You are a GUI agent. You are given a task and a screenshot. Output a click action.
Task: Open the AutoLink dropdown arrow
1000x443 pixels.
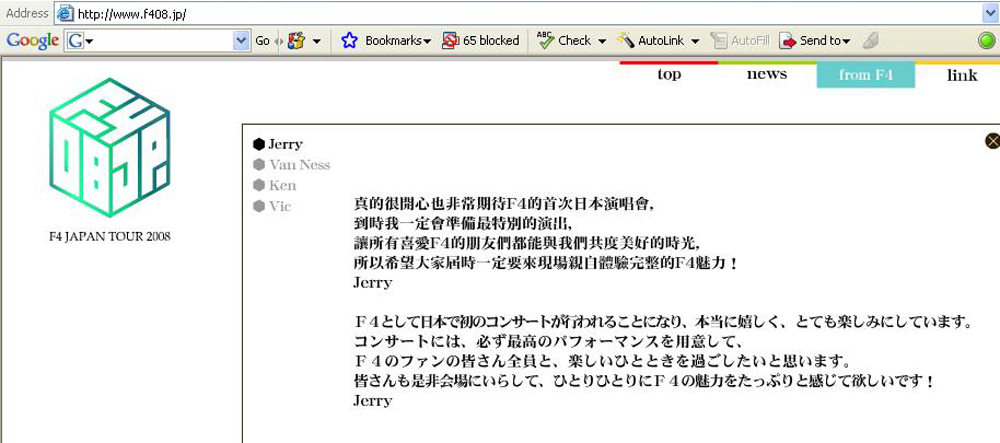point(695,41)
